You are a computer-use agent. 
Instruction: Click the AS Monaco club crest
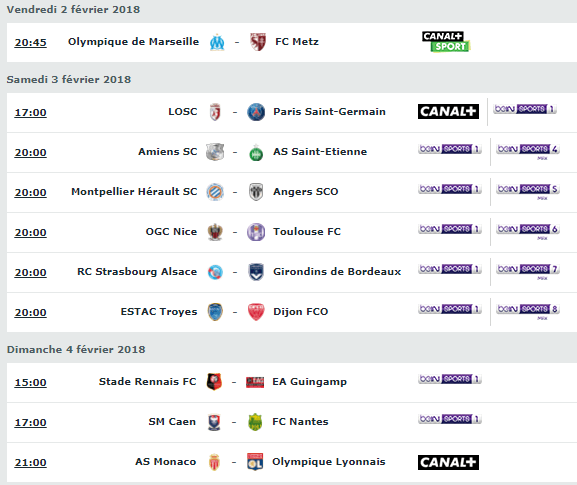point(214,462)
